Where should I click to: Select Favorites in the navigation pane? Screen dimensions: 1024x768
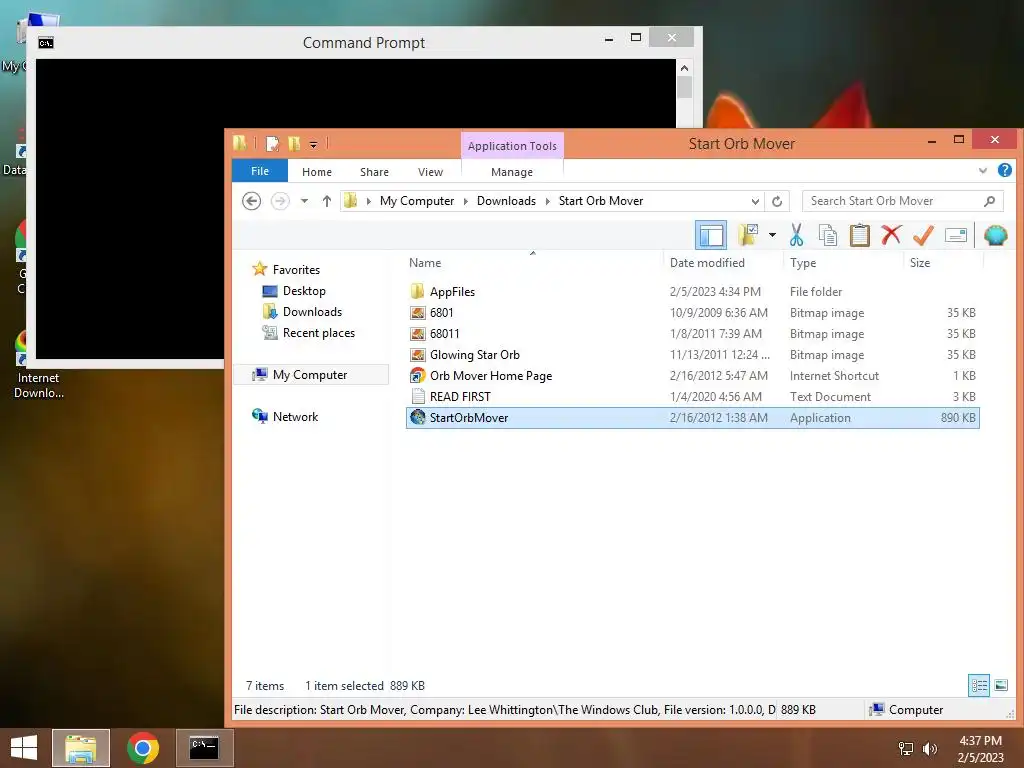[x=286, y=269]
